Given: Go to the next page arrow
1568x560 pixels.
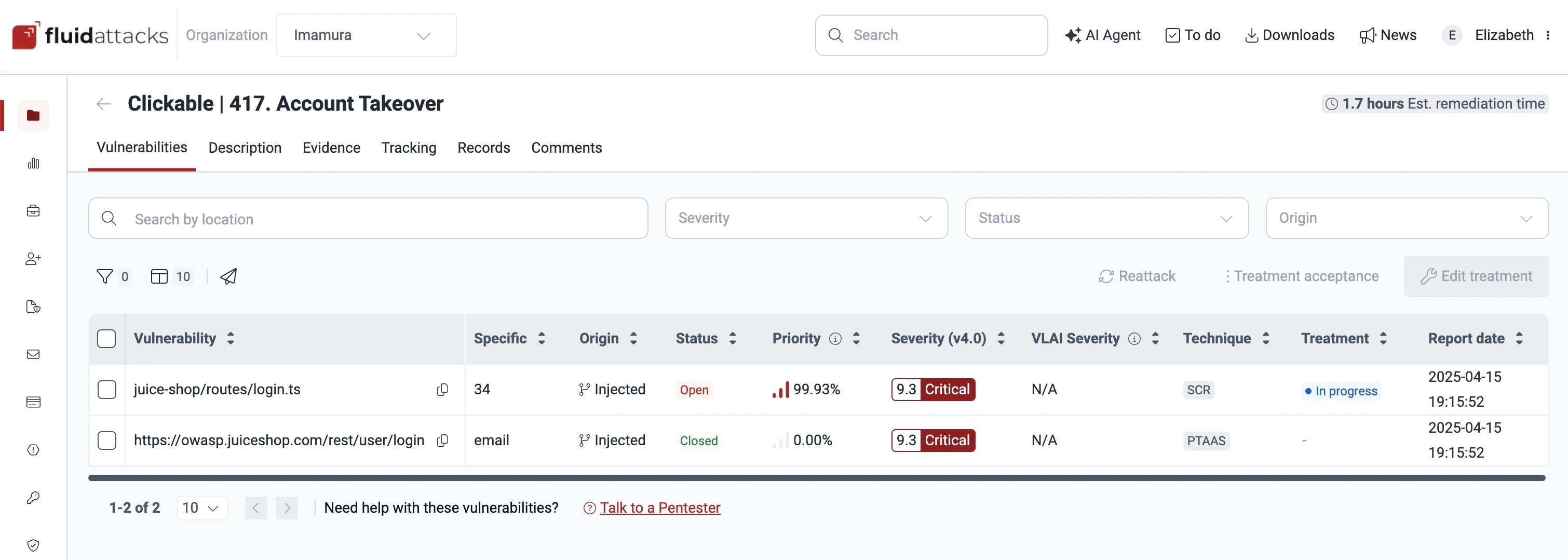Looking at the screenshot, I should (x=287, y=508).
